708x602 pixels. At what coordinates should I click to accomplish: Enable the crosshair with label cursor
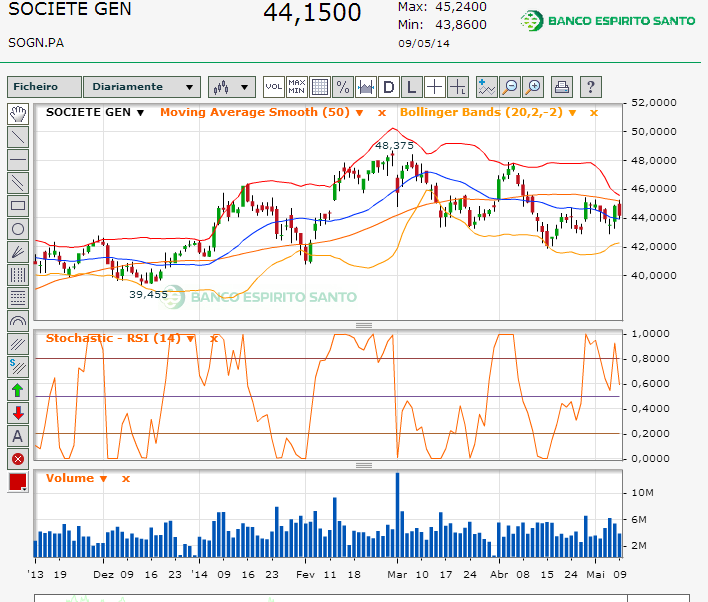click(458, 87)
